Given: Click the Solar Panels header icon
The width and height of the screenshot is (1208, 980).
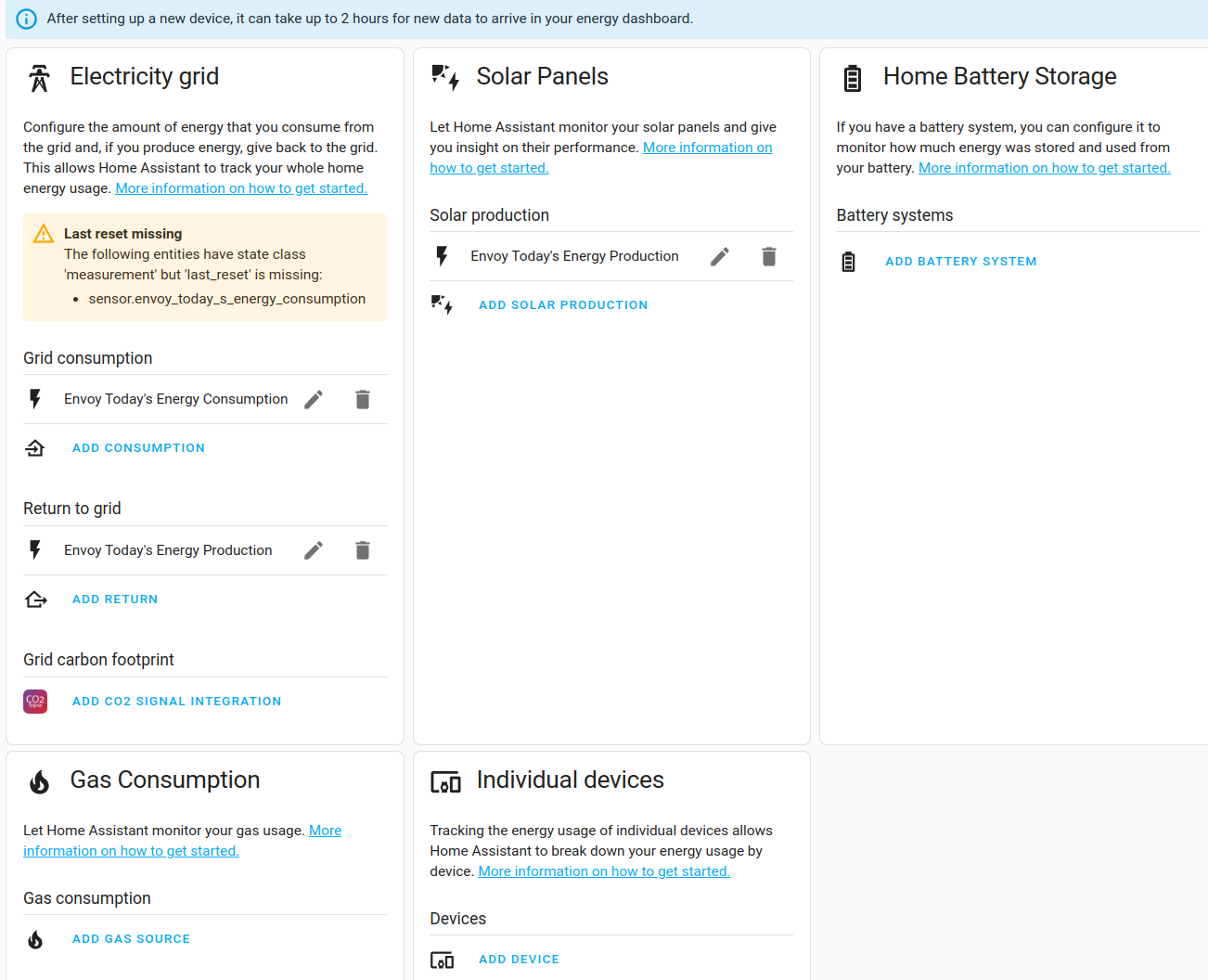Looking at the screenshot, I should [x=444, y=77].
